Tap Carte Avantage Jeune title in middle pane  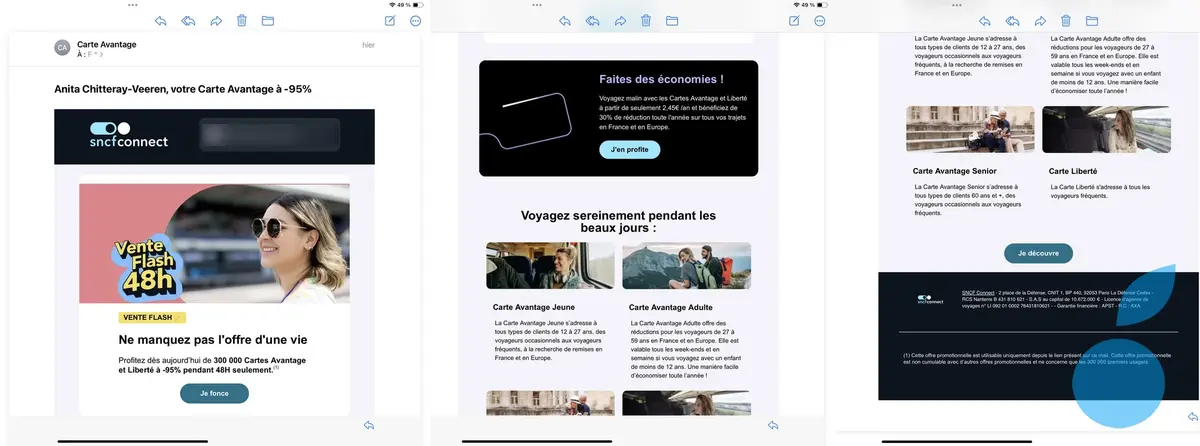534,307
